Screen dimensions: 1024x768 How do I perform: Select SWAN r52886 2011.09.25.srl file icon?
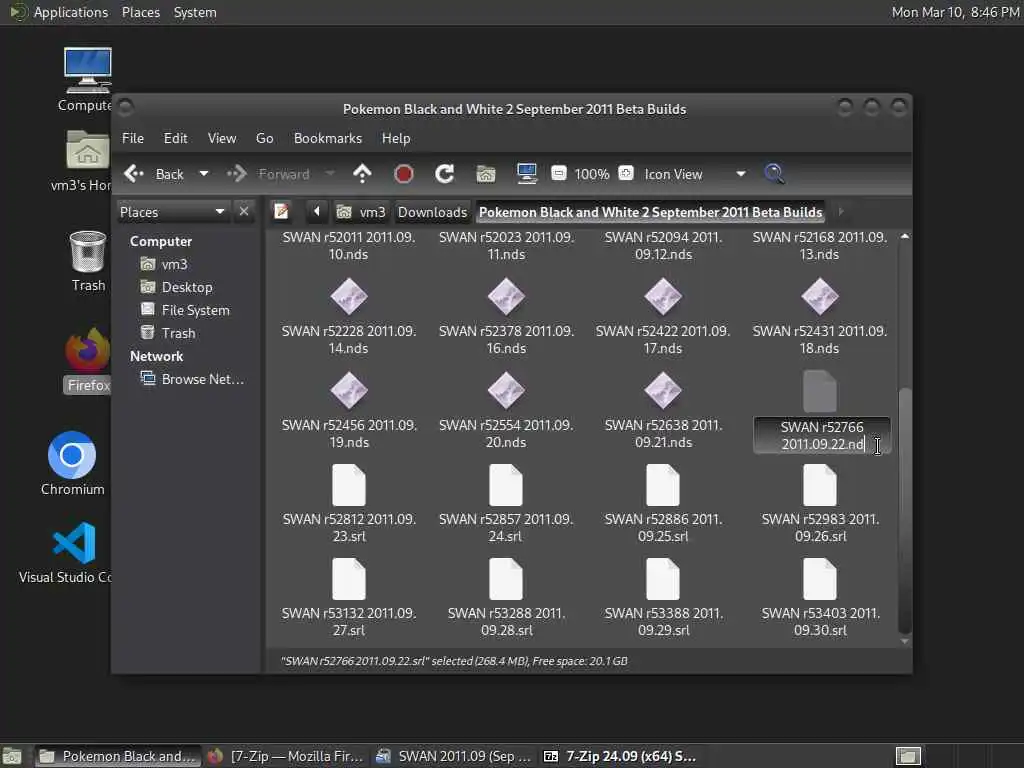coord(663,485)
